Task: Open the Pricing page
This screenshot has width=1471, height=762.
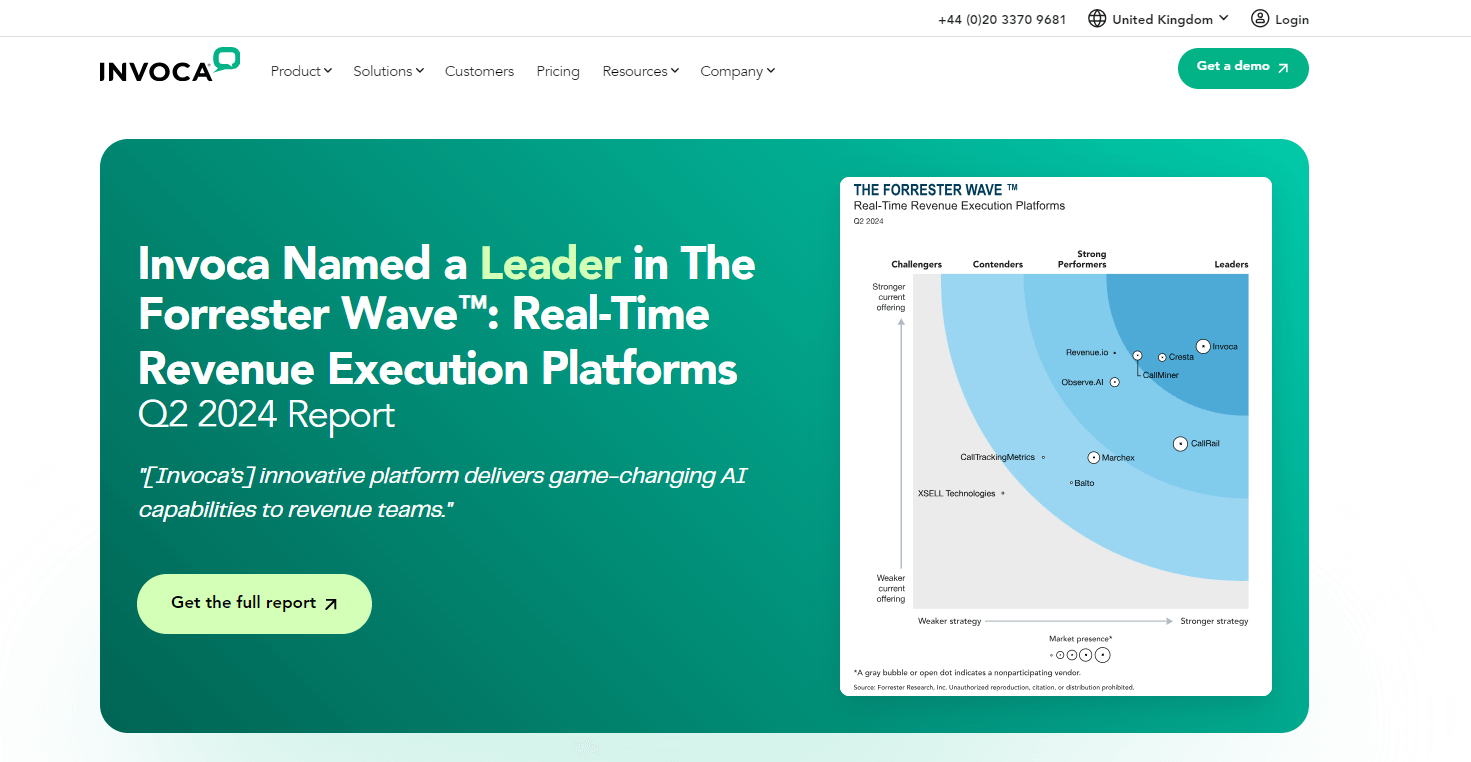Action: pos(558,71)
